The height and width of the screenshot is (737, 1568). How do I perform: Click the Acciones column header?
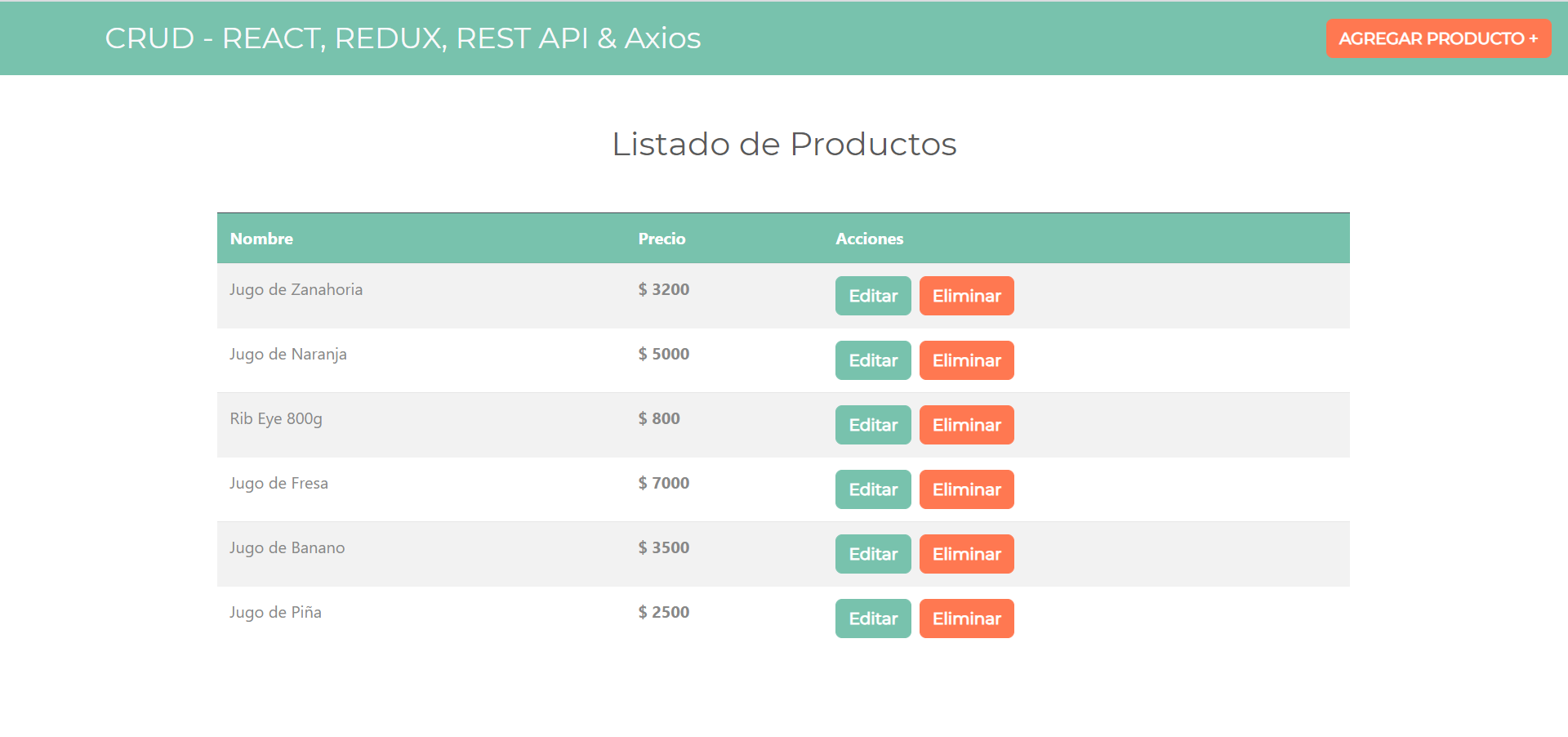point(870,239)
